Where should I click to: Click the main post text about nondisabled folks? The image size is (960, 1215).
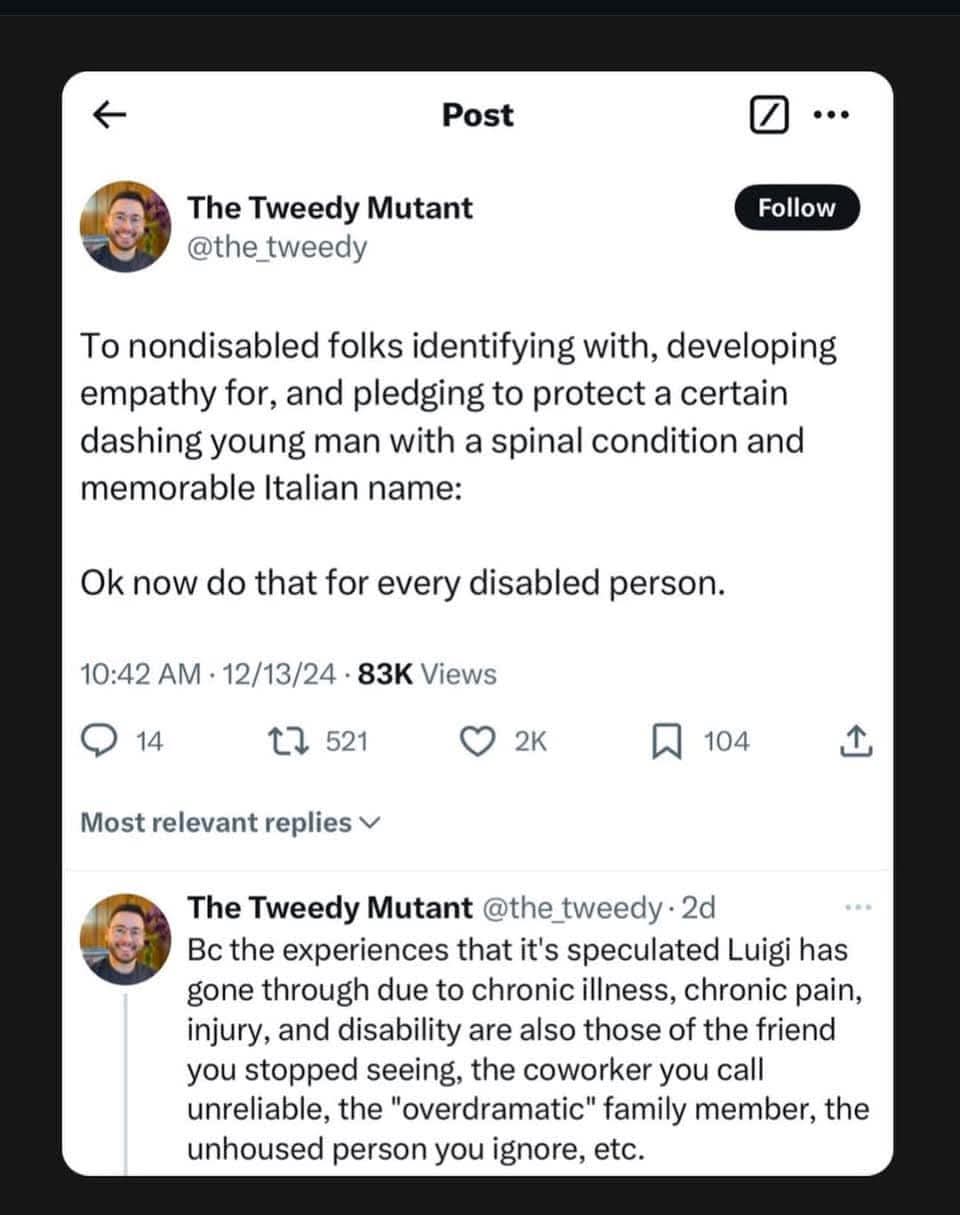460,420
